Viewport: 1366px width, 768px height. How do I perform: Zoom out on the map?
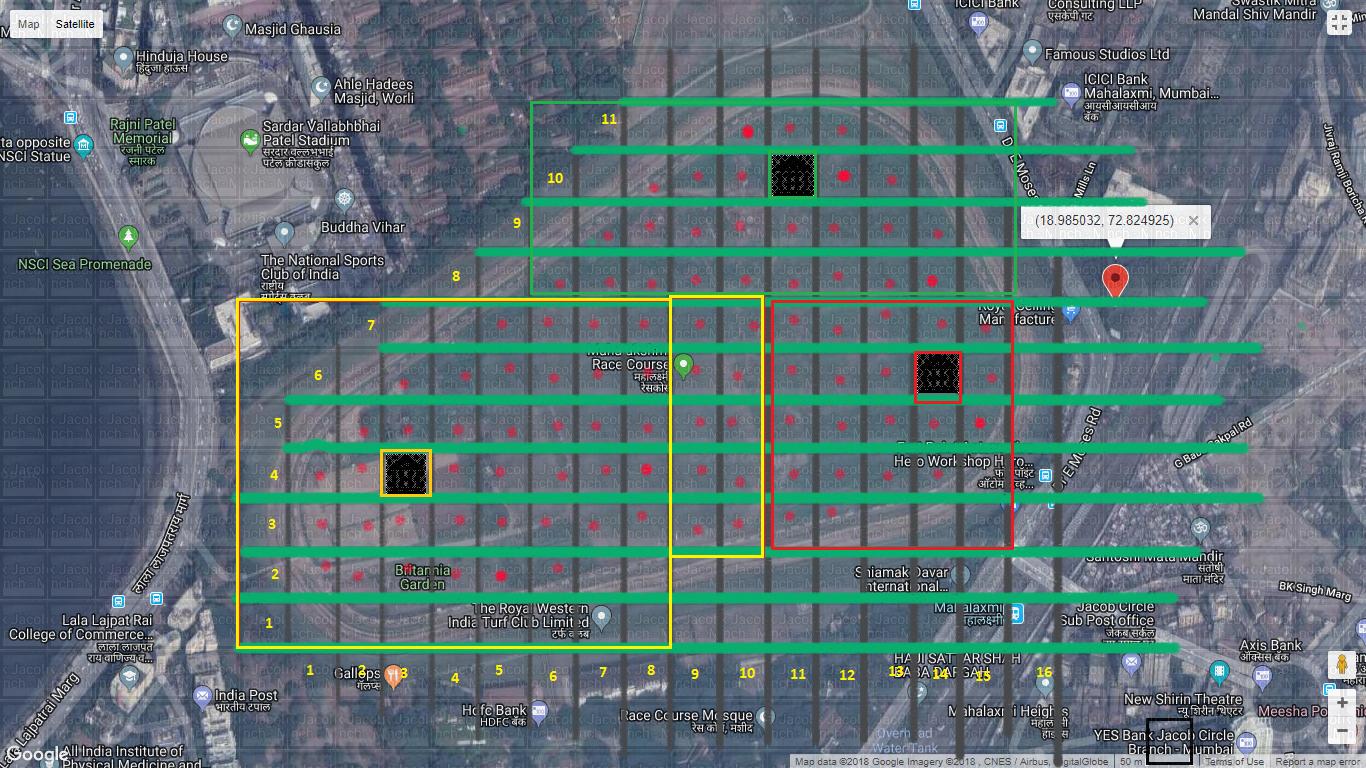(x=1342, y=731)
